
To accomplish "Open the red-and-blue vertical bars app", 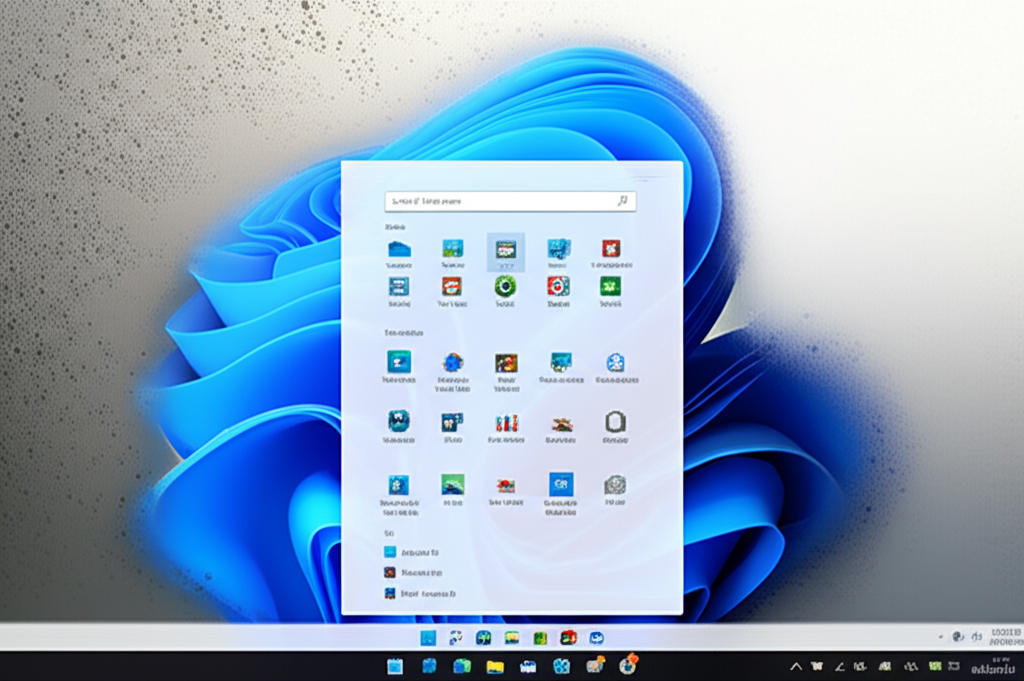I will click(x=506, y=422).
